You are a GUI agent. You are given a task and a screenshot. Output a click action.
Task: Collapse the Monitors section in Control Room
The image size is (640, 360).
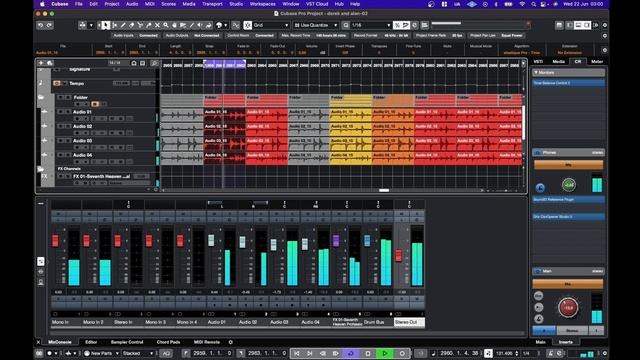[536, 73]
